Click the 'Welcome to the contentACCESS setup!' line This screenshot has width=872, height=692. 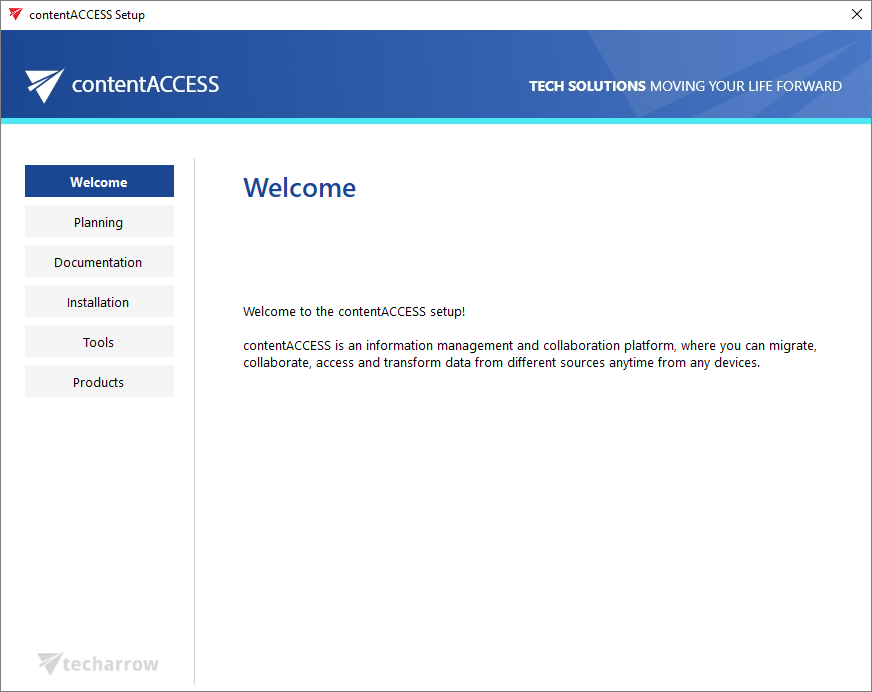pos(354,312)
